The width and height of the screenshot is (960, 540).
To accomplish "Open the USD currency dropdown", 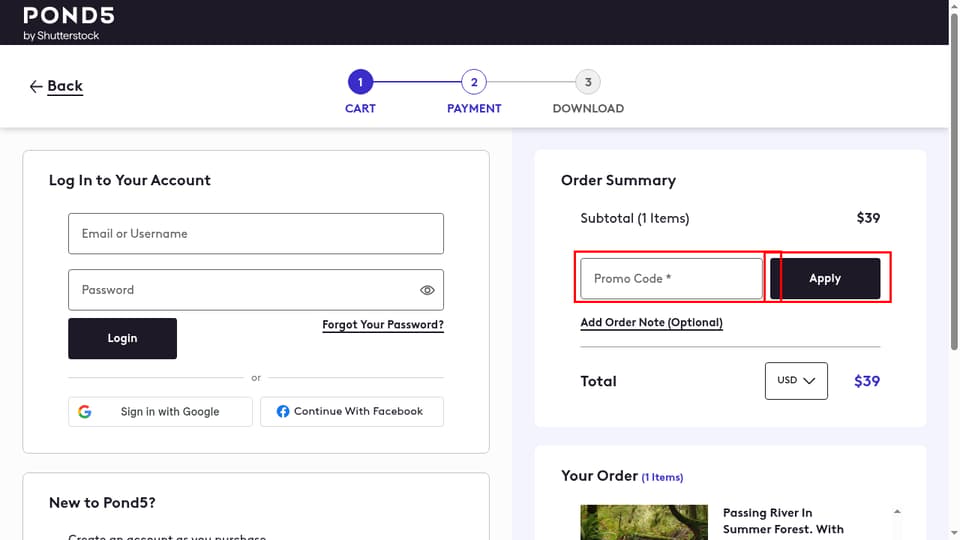I will pos(796,381).
